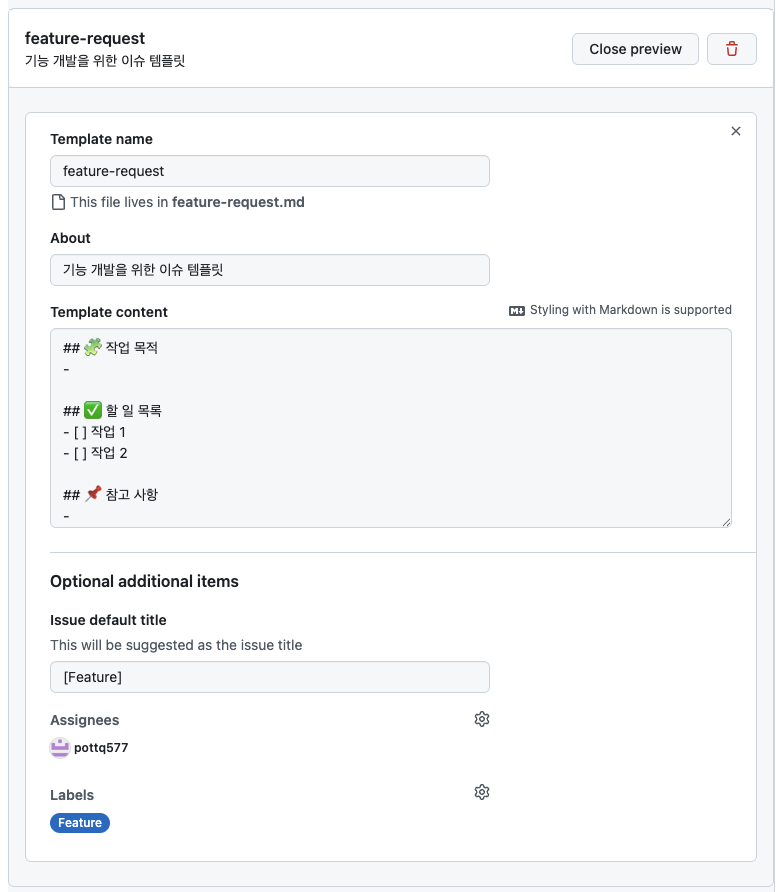The image size is (776, 892).
Task: Click the Markdown icon above template content
Action: pos(517,310)
